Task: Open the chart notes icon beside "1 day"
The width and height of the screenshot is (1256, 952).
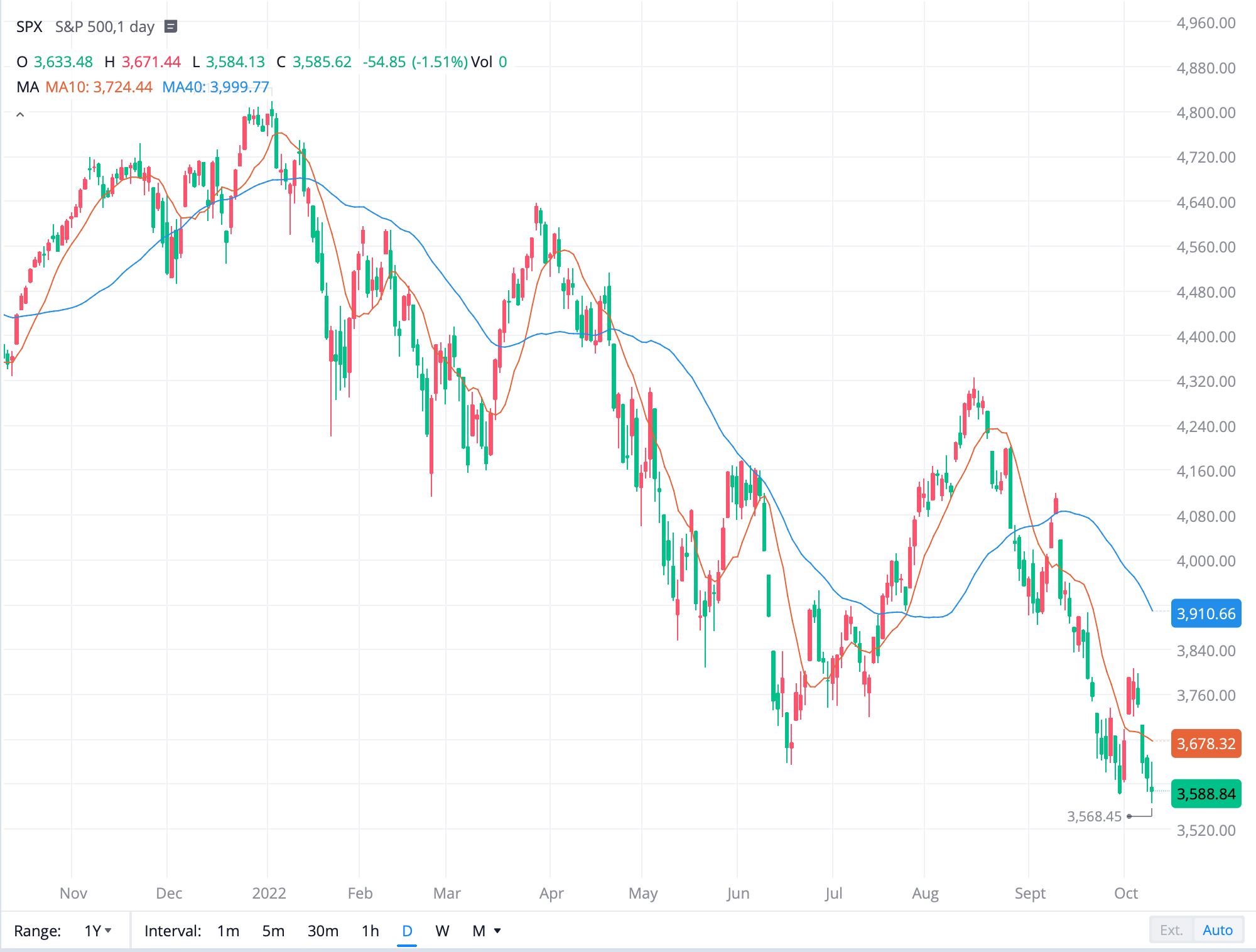Action: tap(170, 27)
